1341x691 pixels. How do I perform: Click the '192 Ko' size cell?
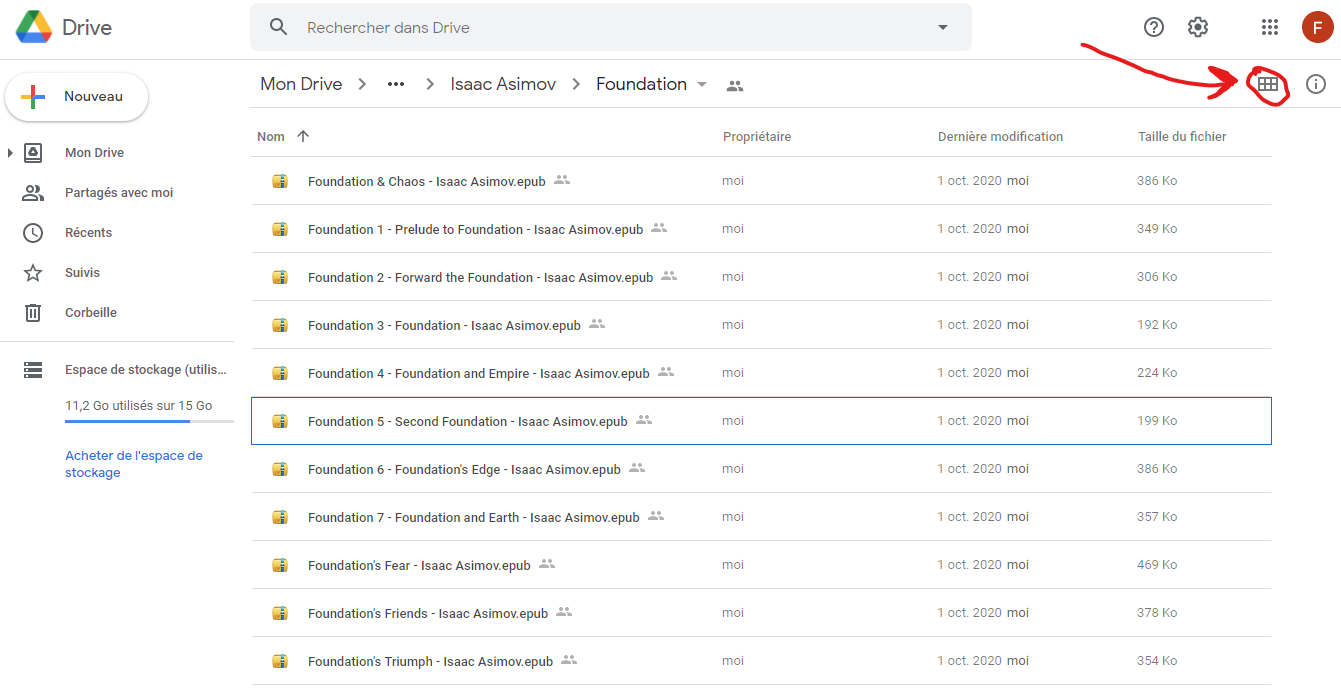tap(1157, 325)
